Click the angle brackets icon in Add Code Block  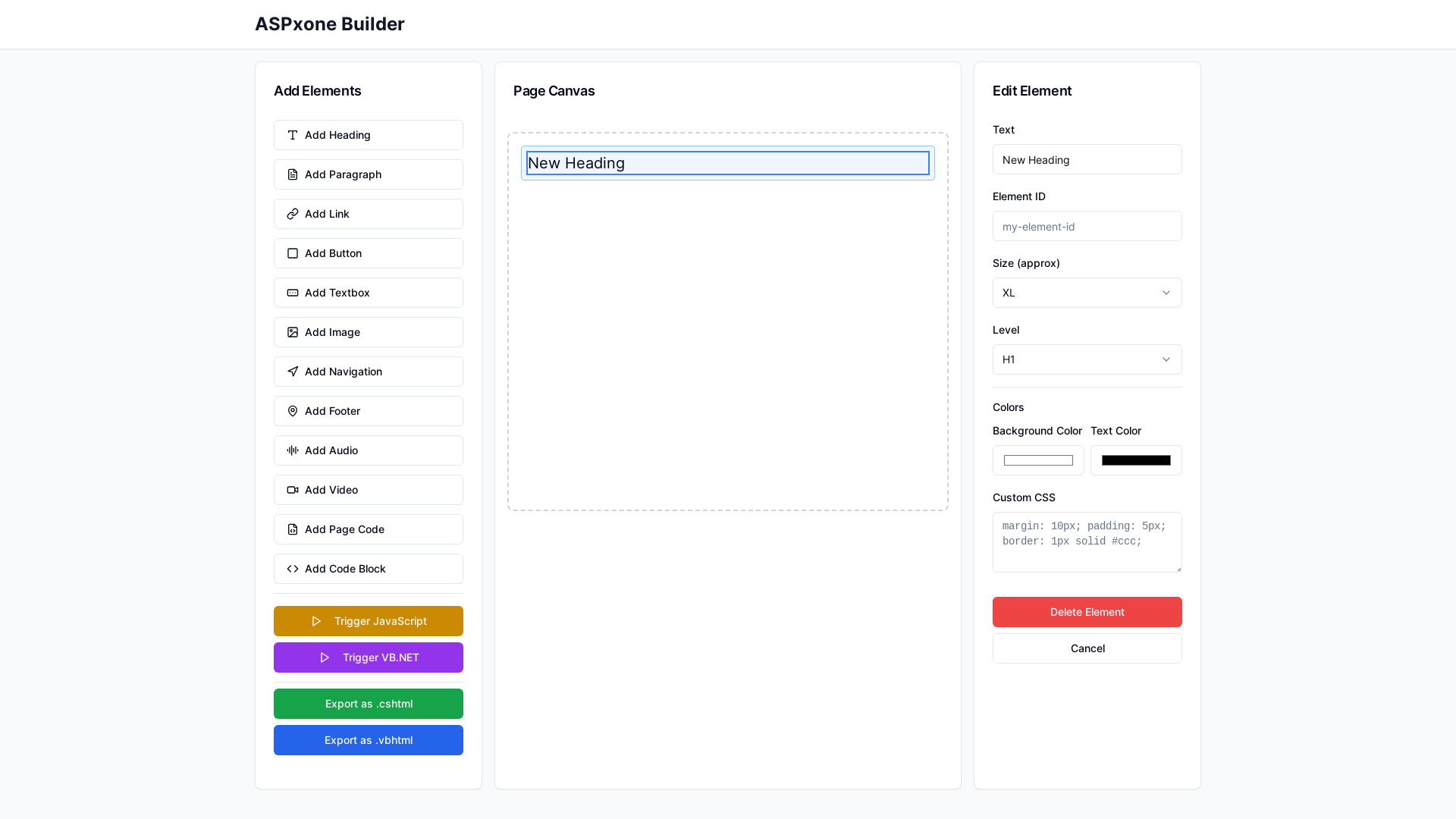(293, 569)
